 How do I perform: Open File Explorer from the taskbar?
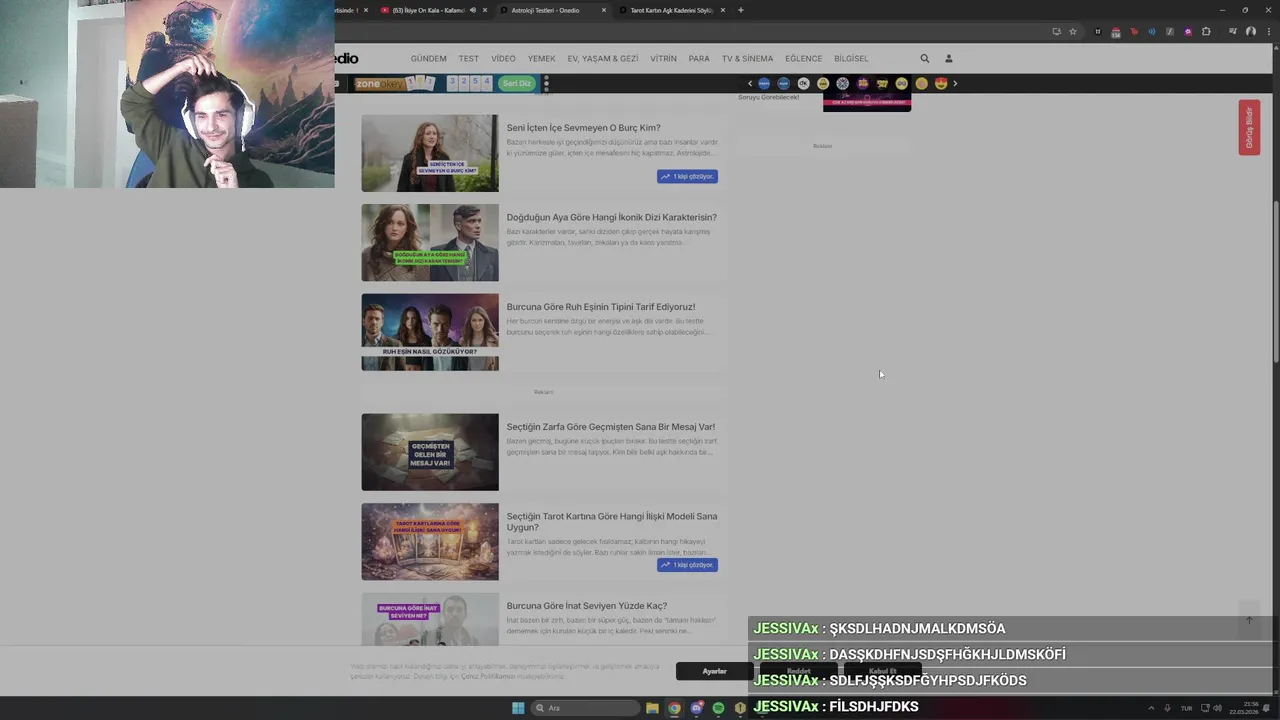[x=652, y=708]
